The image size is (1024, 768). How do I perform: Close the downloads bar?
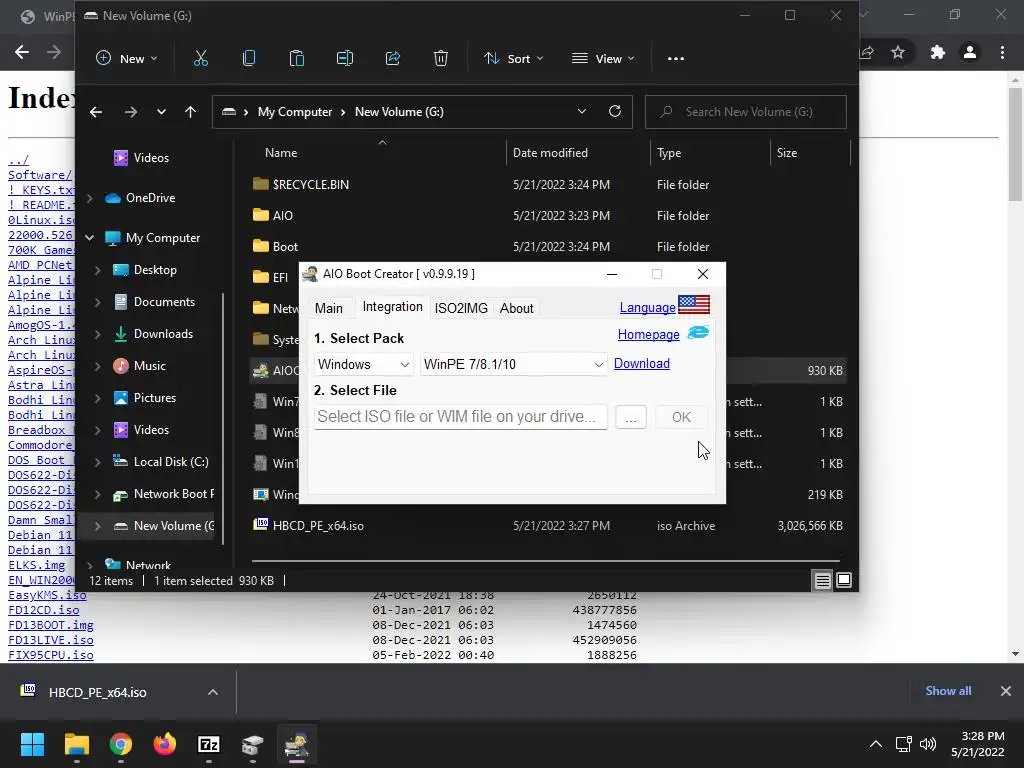[1006, 691]
